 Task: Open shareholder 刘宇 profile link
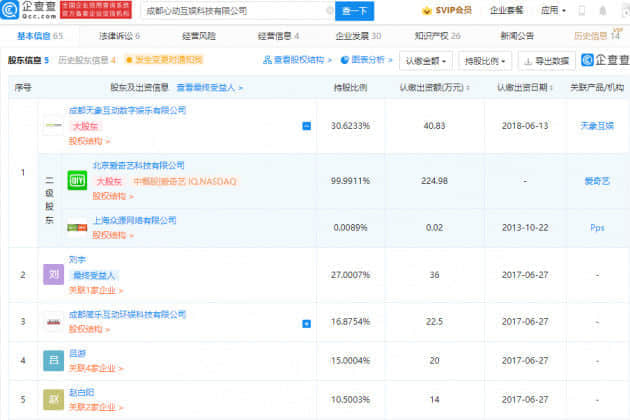click(x=77, y=260)
